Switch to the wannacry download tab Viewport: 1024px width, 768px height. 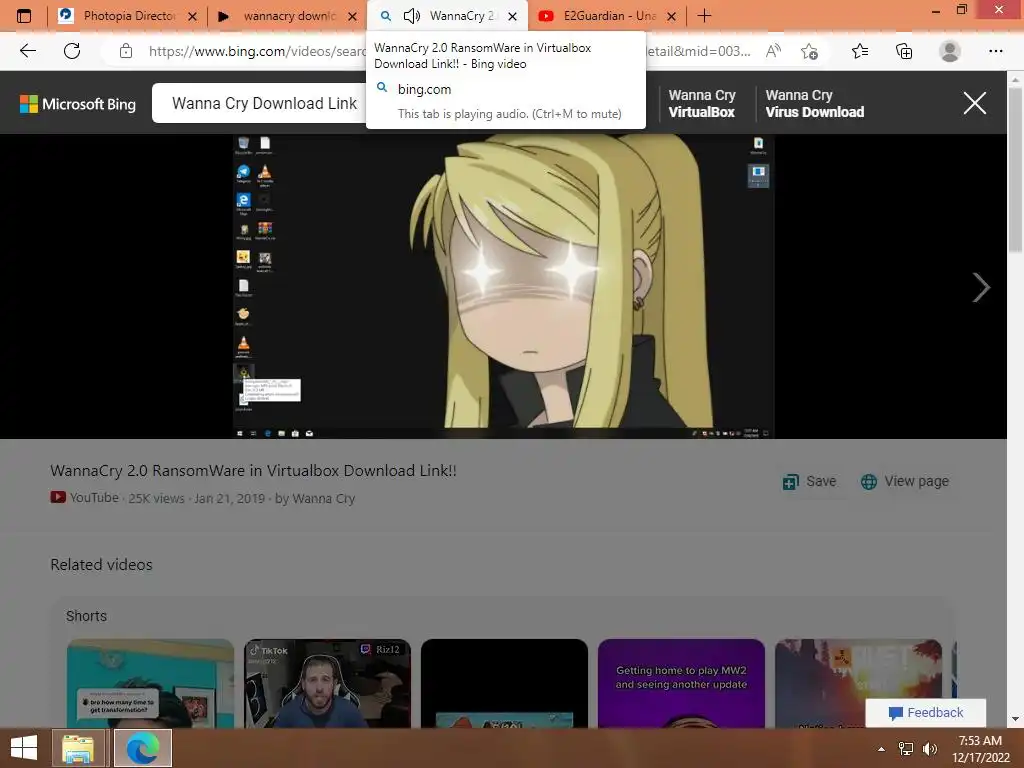click(x=287, y=16)
